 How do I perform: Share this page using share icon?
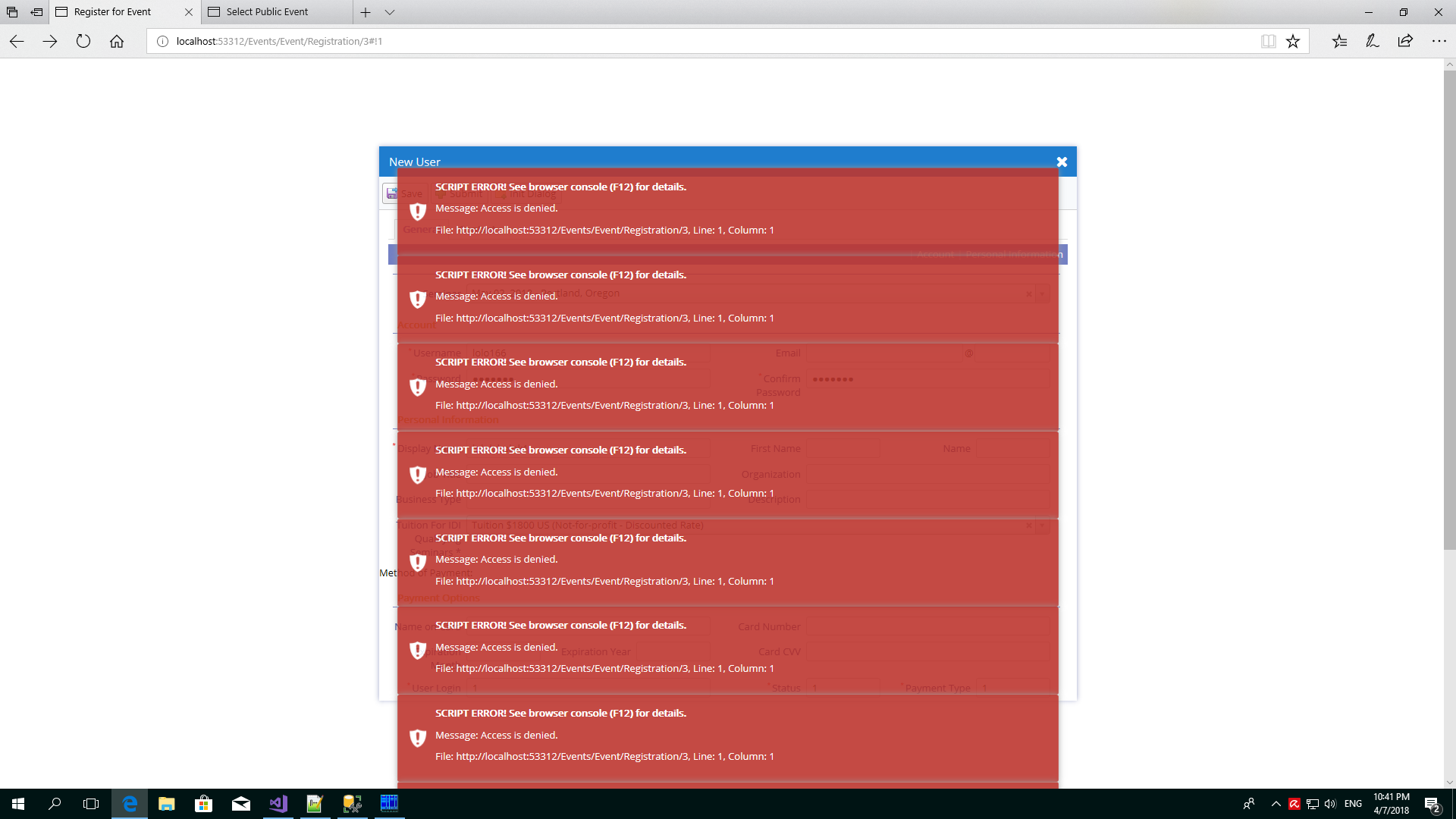coord(1405,42)
